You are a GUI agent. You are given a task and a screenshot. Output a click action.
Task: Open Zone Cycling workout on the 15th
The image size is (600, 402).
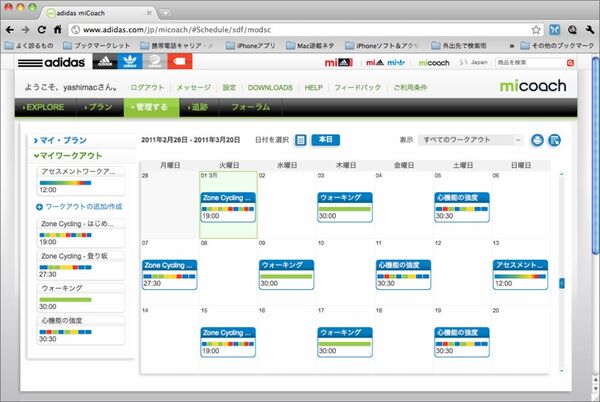tap(228, 342)
